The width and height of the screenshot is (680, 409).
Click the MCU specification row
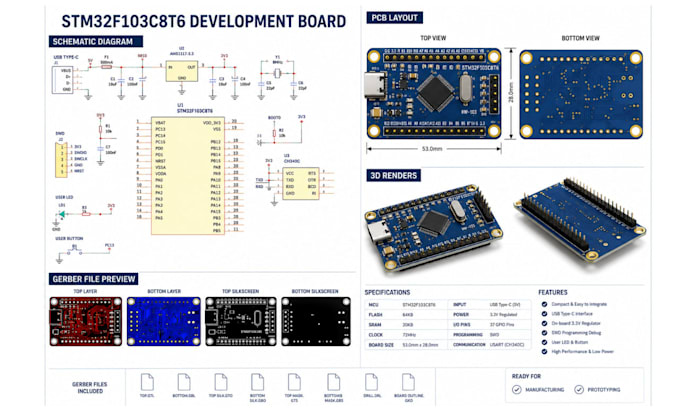point(406,304)
